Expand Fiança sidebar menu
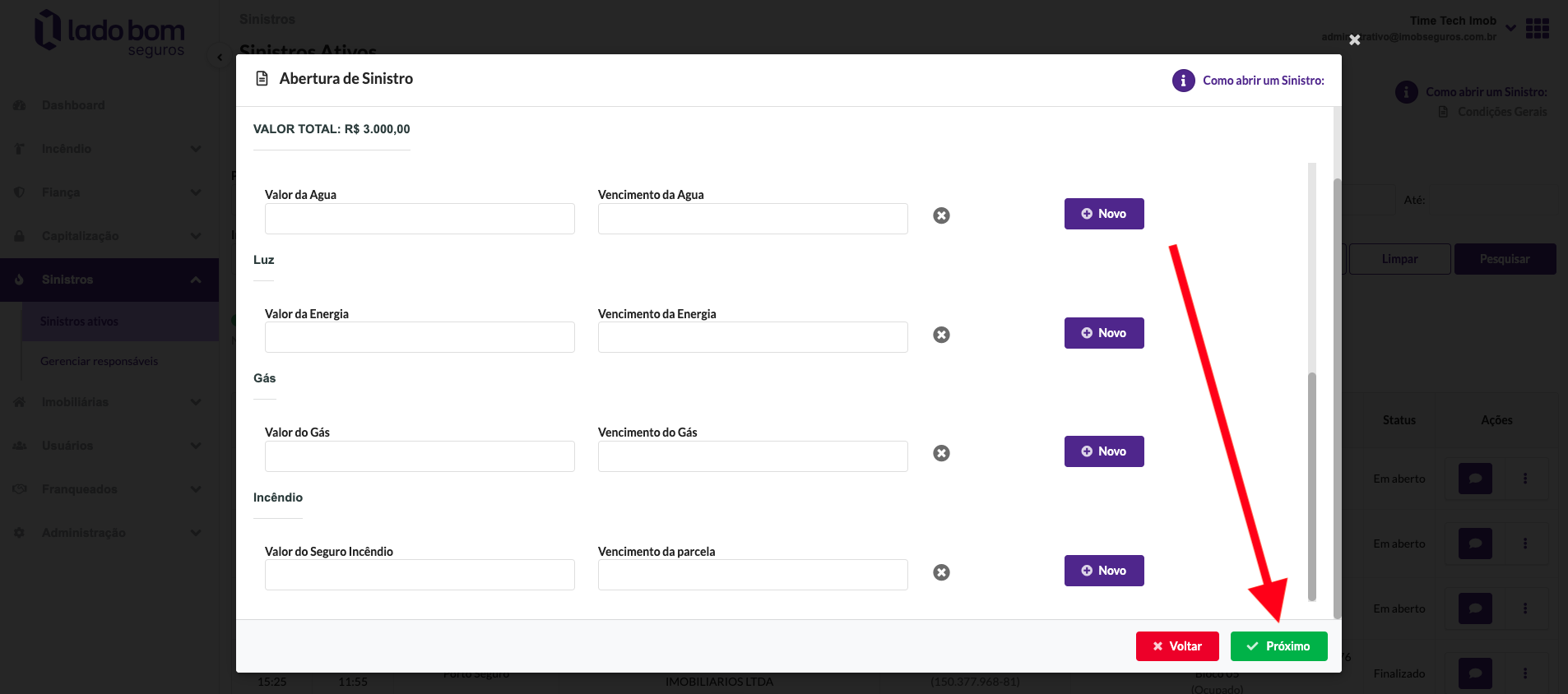This screenshot has height=694, width=1568. pos(109,192)
